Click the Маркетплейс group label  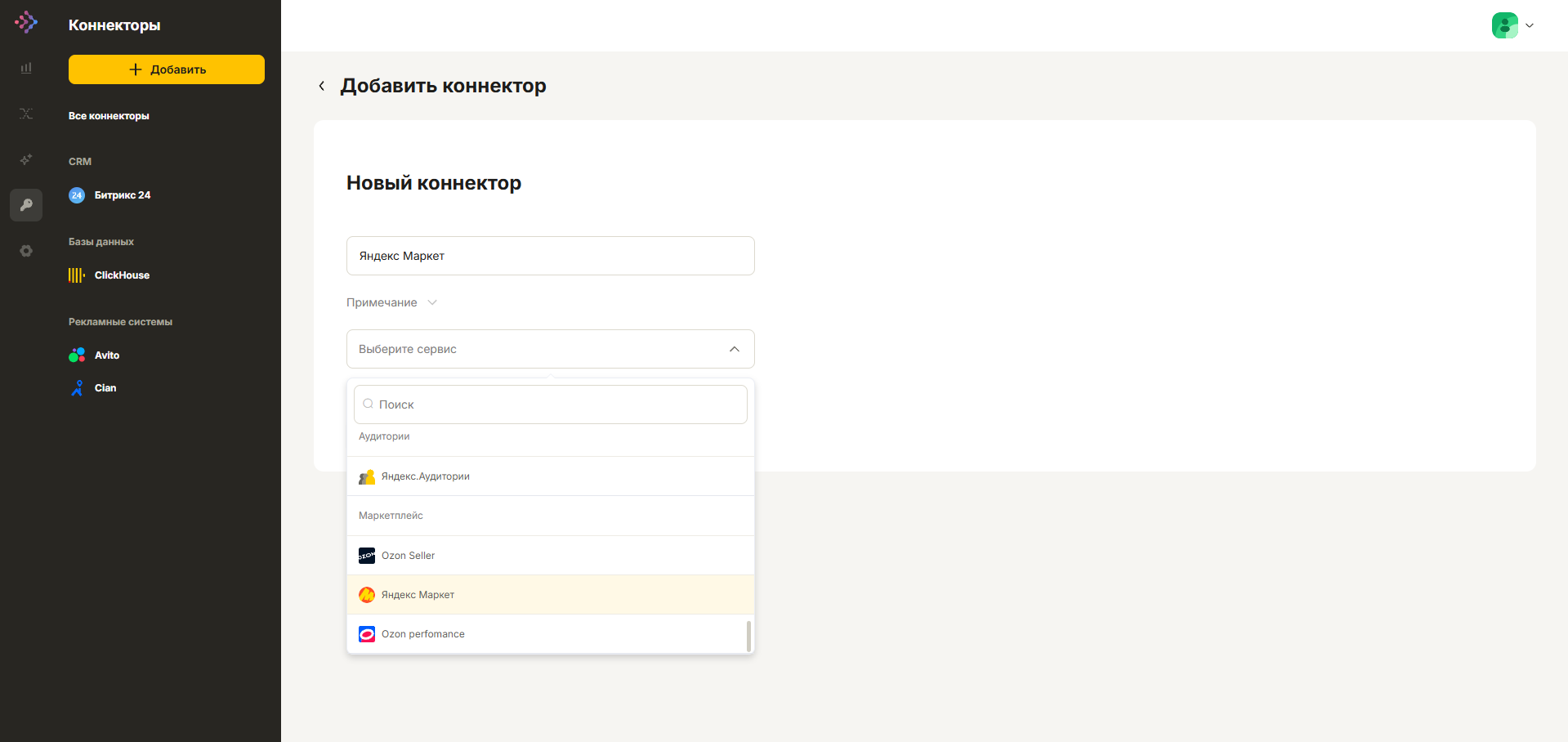pyautogui.click(x=391, y=516)
